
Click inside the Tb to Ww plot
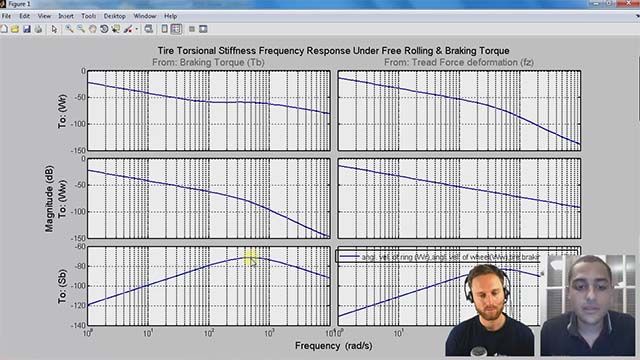click(x=209, y=198)
